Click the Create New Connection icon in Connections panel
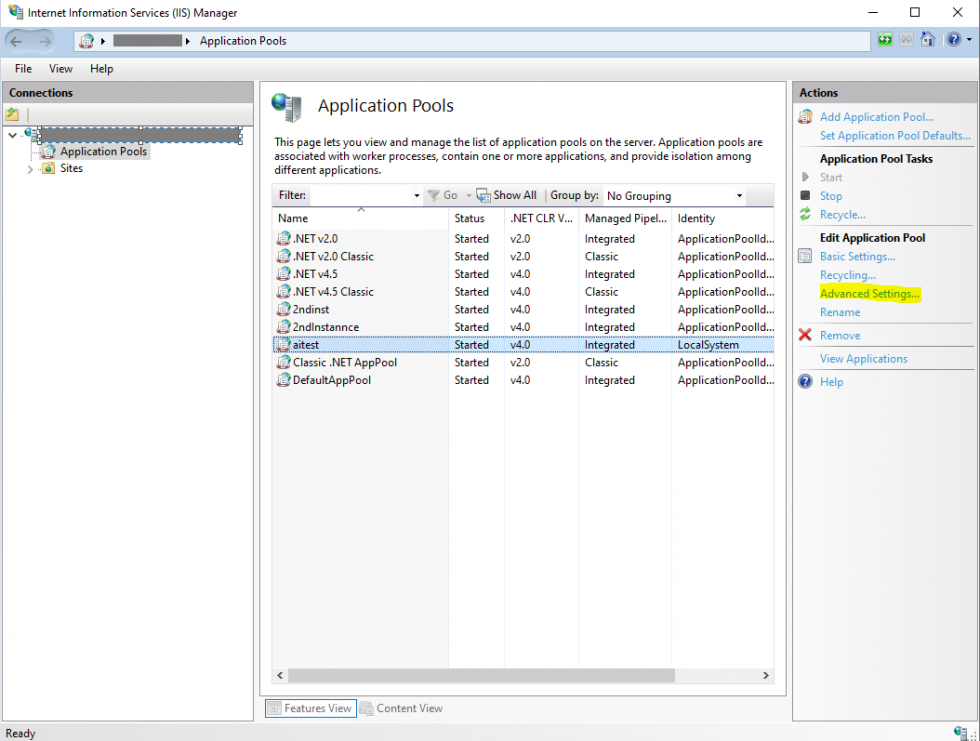 point(14,115)
